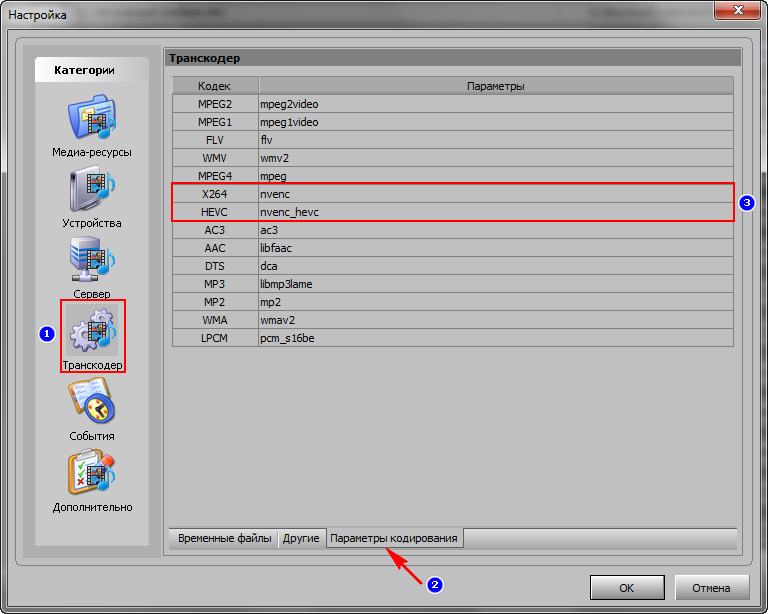
Task: Select the AAC libfaac parameter cell
Action: click(x=495, y=248)
